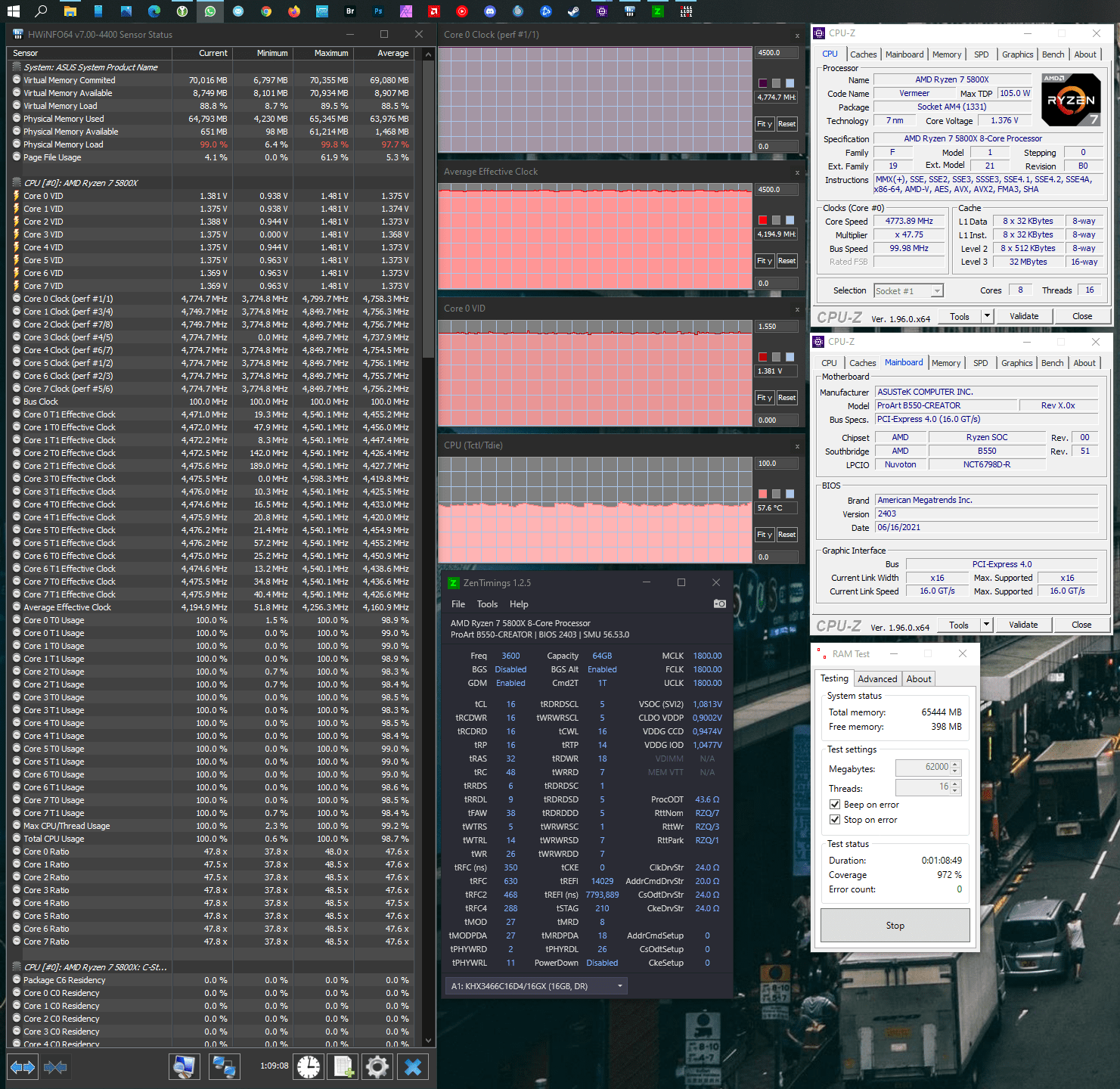Switch to Advanced tab in RAM Test

877,679
